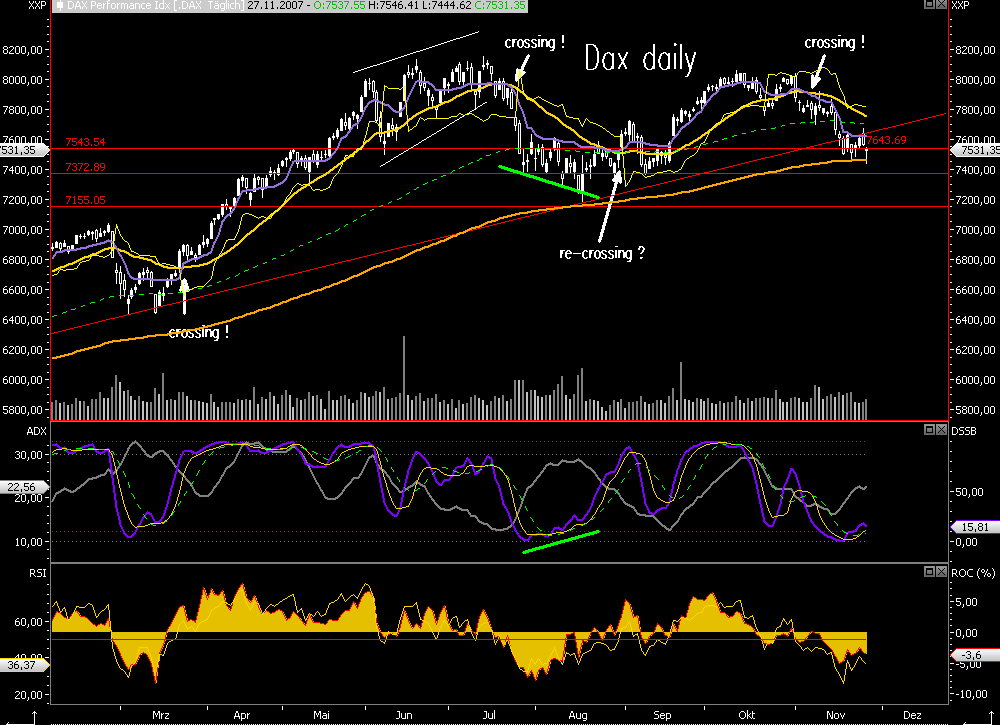This screenshot has width=1000, height=725.
Task: Click the current price marker 7531,35 on left axis
Action: pos(22,150)
